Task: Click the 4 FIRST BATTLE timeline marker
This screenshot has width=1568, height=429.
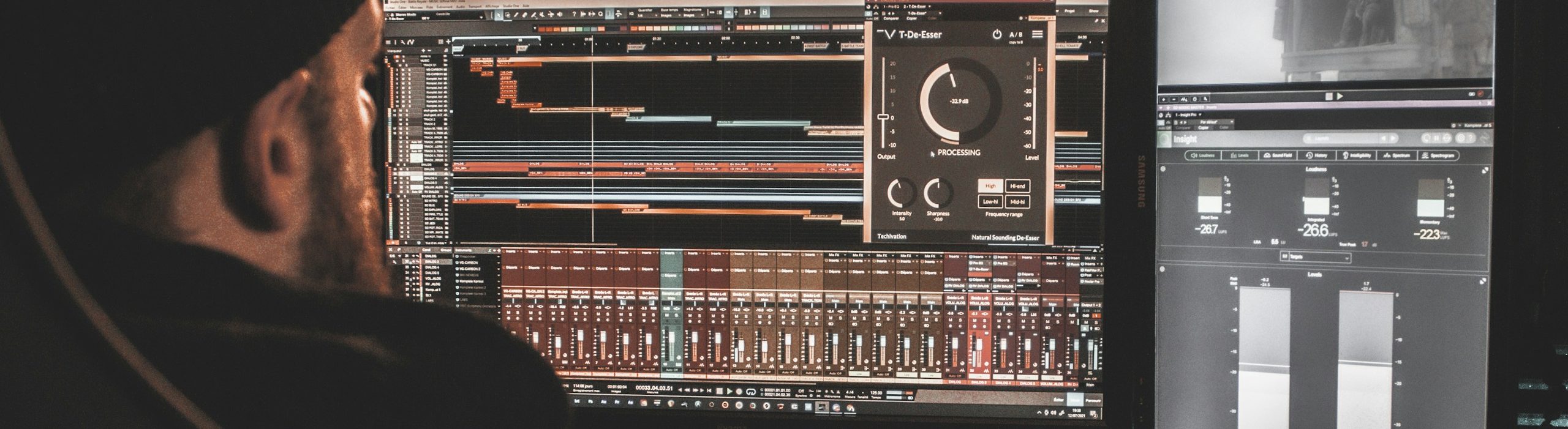Action: pos(816,46)
